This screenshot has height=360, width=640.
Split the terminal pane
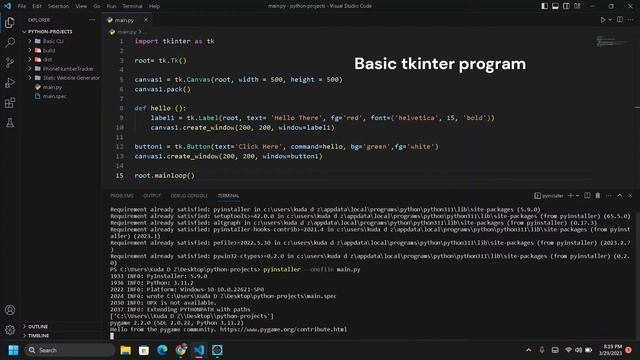587,196
